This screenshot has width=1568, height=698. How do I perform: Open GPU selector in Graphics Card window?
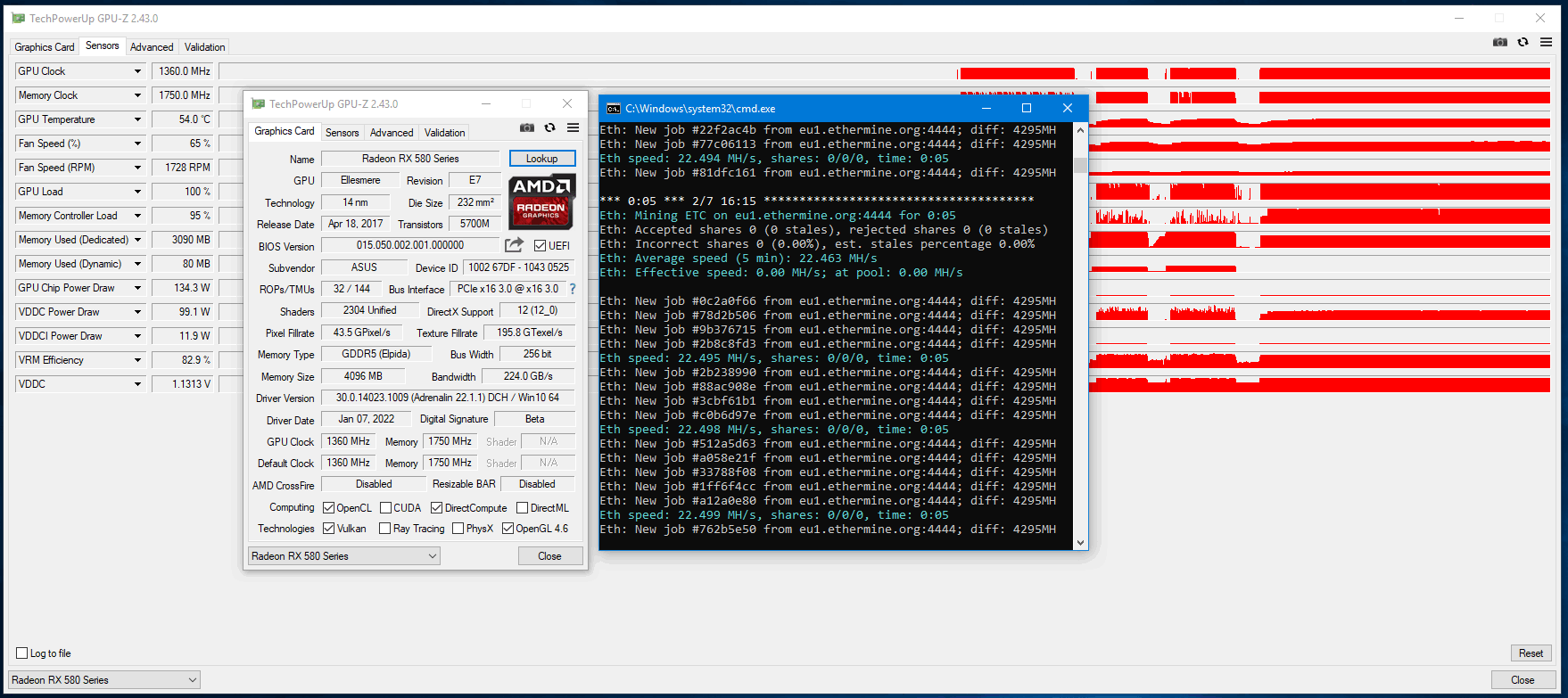tap(343, 555)
